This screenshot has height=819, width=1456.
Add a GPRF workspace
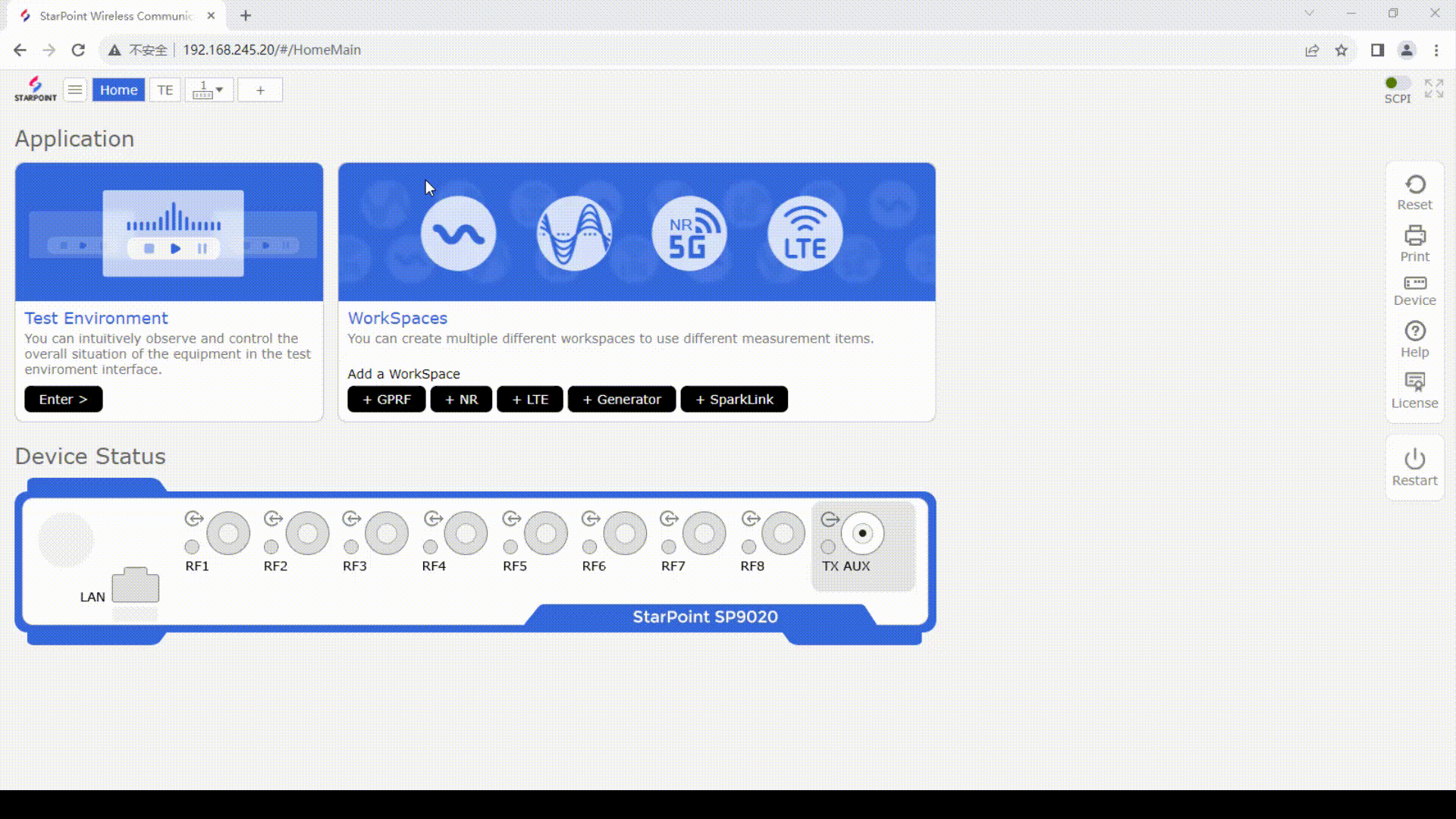[x=387, y=399]
